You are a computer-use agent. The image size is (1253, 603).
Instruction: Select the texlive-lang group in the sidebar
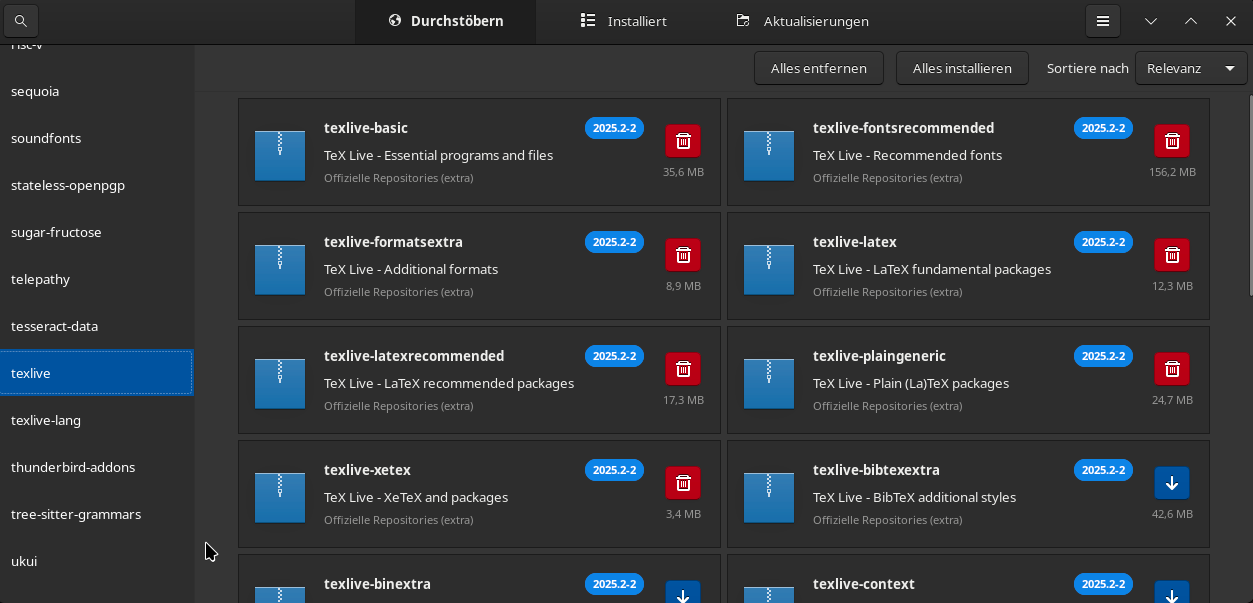tap(96, 420)
